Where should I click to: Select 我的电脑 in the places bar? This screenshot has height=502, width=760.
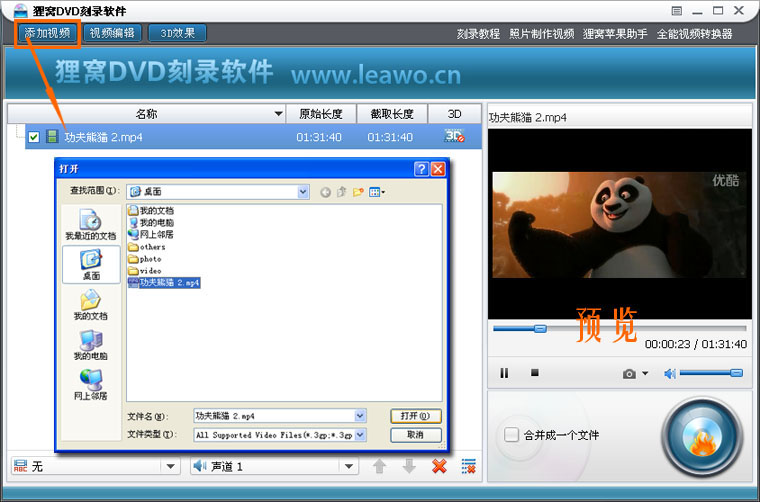coord(91,345)
